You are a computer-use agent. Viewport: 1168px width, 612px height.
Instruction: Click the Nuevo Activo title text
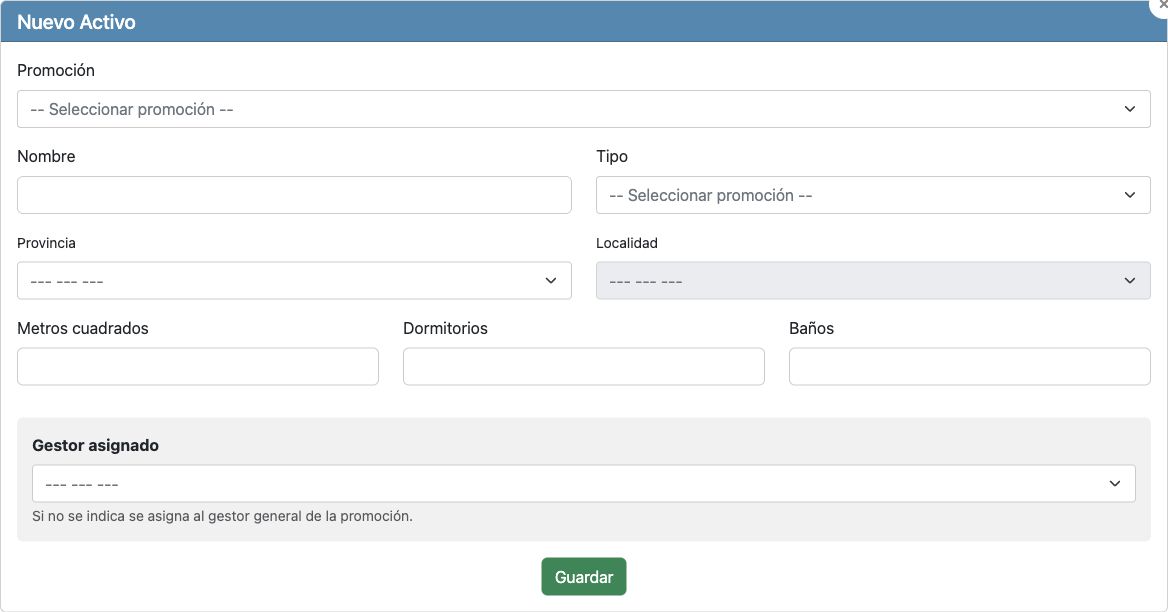[76, 22]
